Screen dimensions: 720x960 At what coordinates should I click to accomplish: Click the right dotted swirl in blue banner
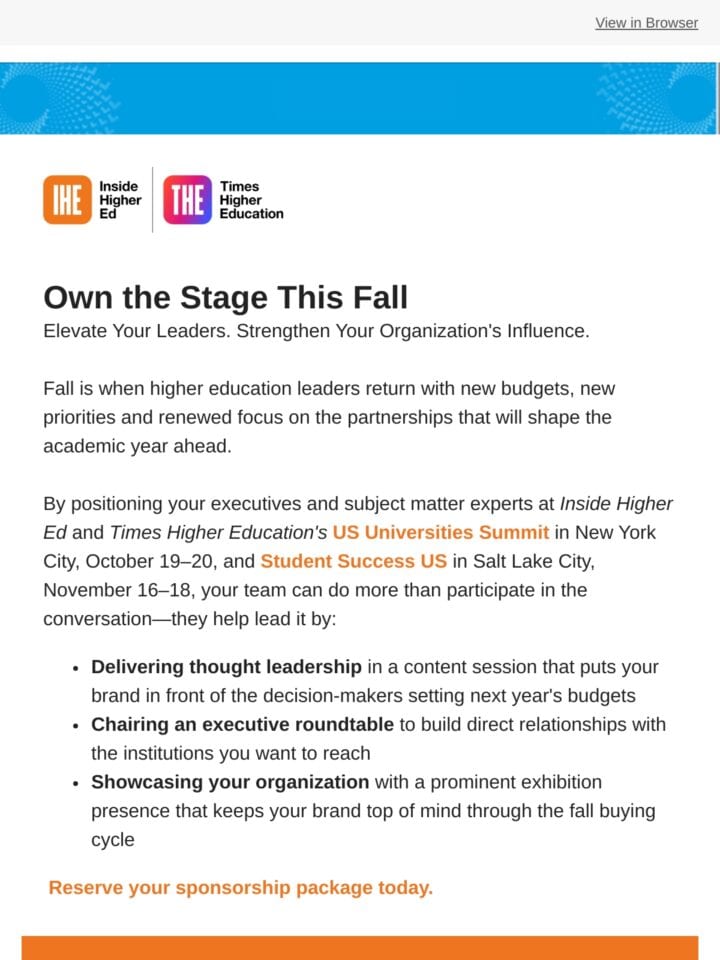pos(658,98)
